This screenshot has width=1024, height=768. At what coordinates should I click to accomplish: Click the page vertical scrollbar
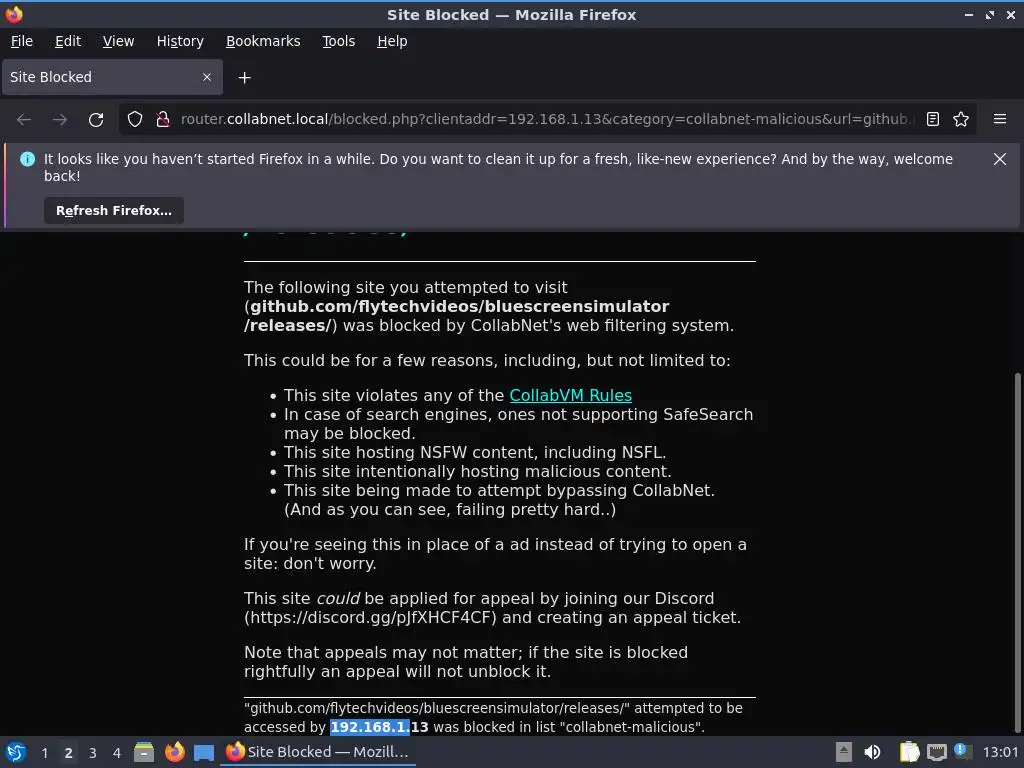pos(1018,552)
